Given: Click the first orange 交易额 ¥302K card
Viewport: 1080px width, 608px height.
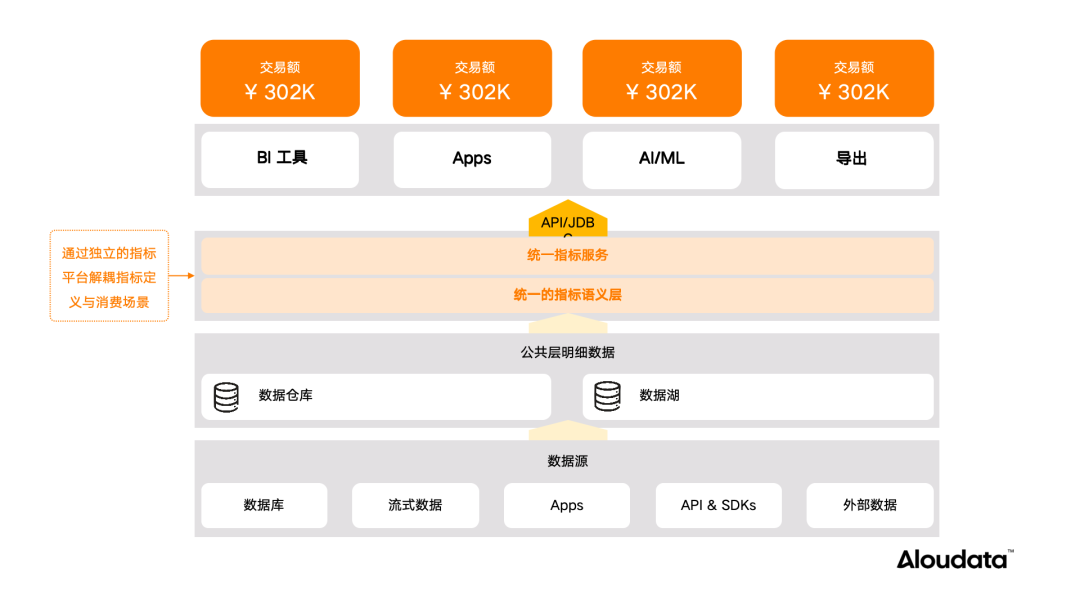Looking at the screenshot, I should coord(279,78).
